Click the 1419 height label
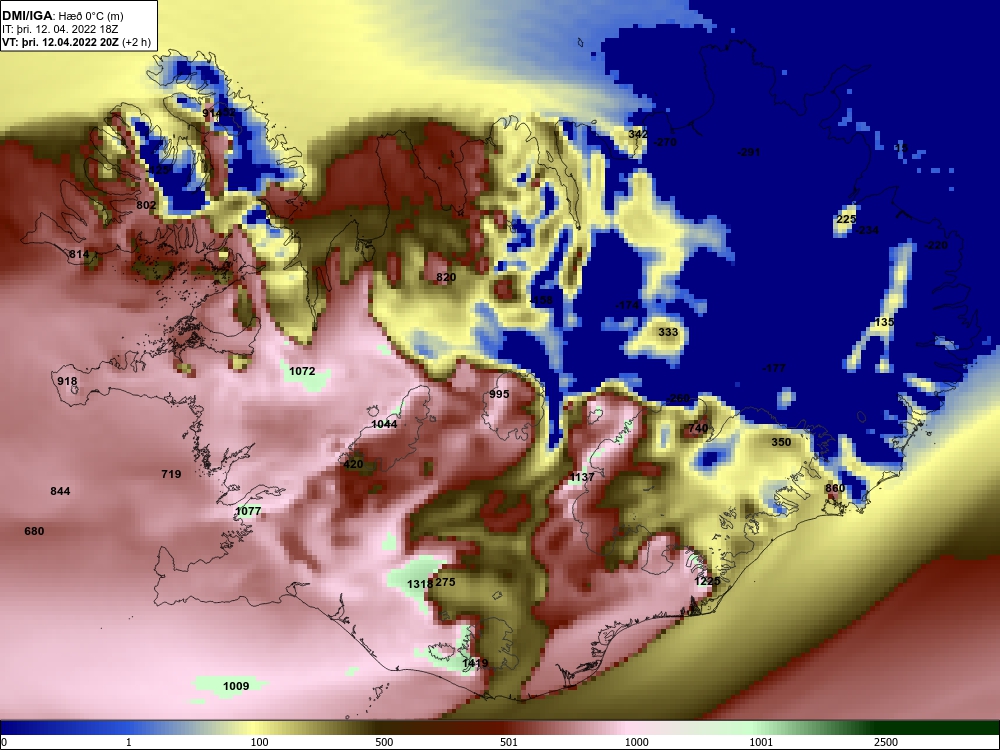1000x750 pixels. click(x=475, y=663)
